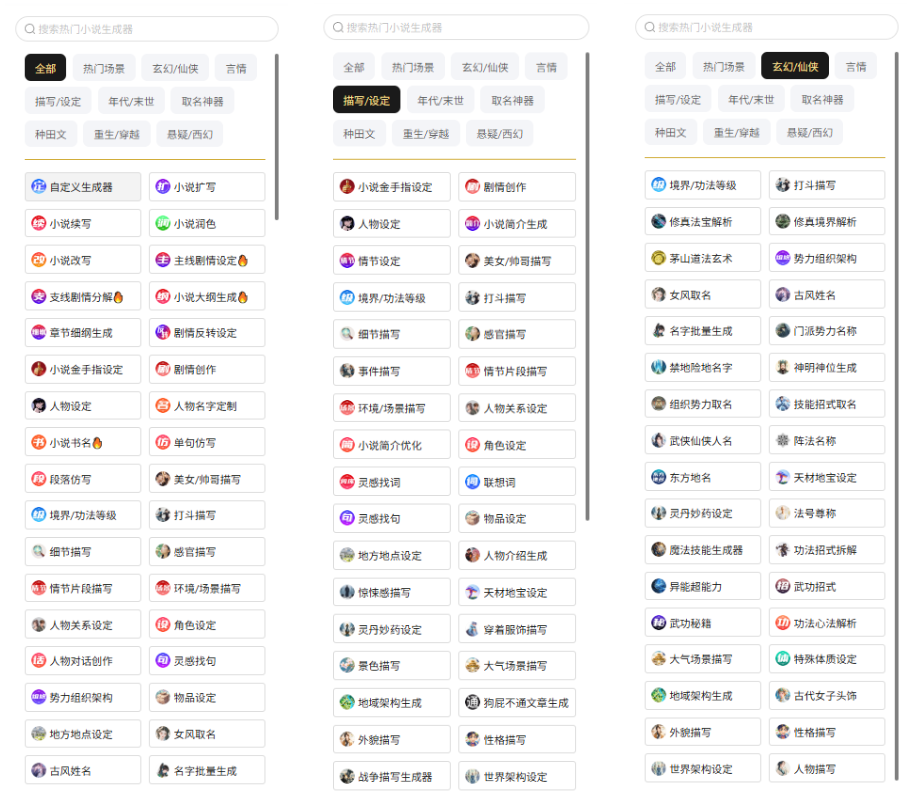Click the 剧情反转设定 icon
Viewport: 913px width, 801px height.
[x=162, y=333]
